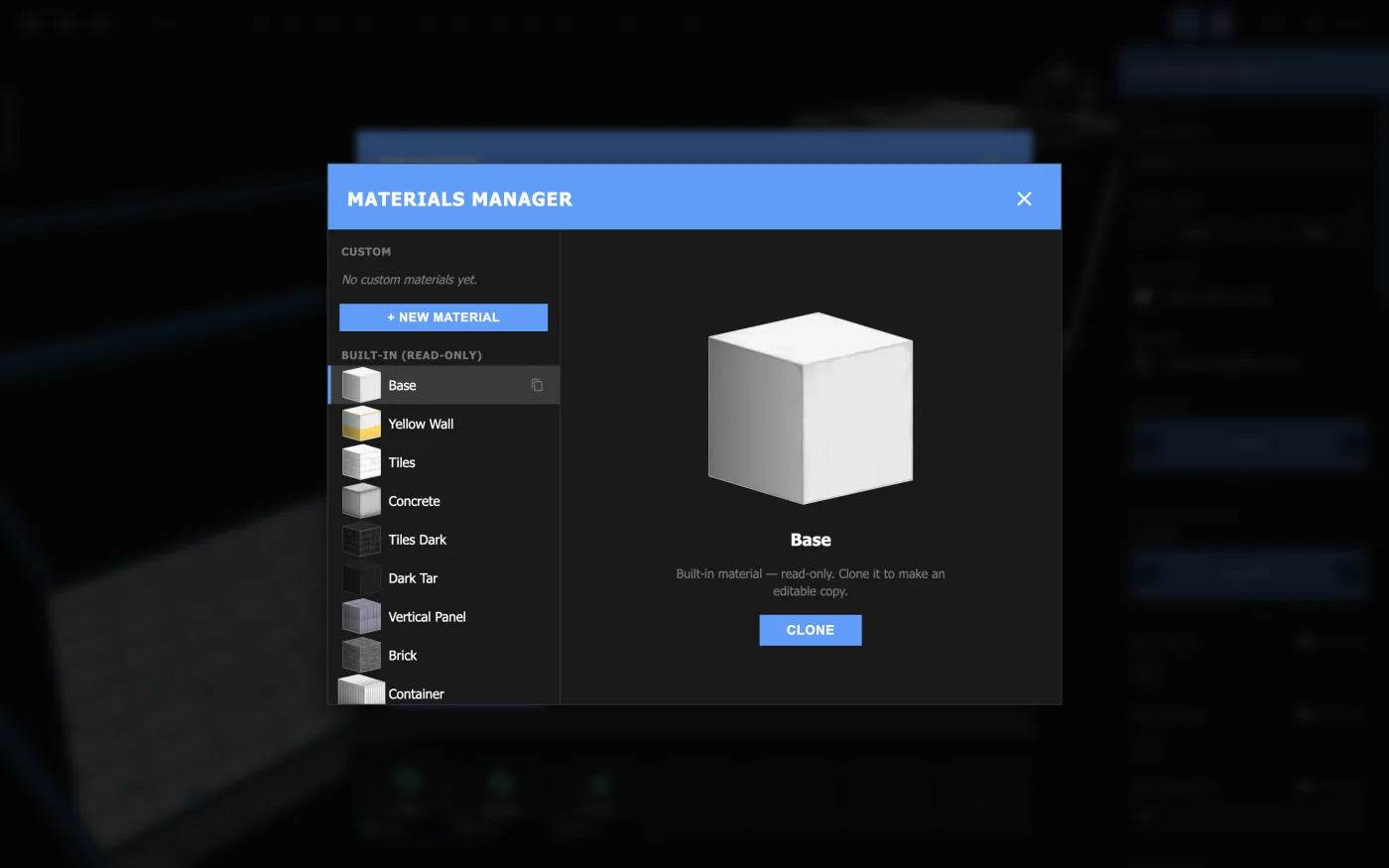Viewport: 1389px width, 868px height.
Task: Select the Container material thumbnail
Action: (x=361, y=690)
